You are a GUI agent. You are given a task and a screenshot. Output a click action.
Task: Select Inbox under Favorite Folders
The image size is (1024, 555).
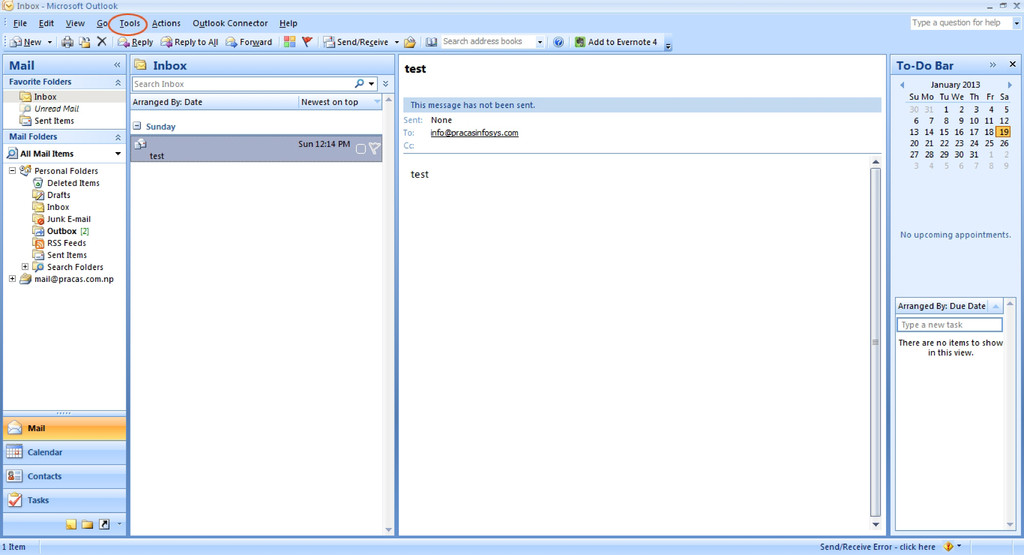click(x=45, y=97)
